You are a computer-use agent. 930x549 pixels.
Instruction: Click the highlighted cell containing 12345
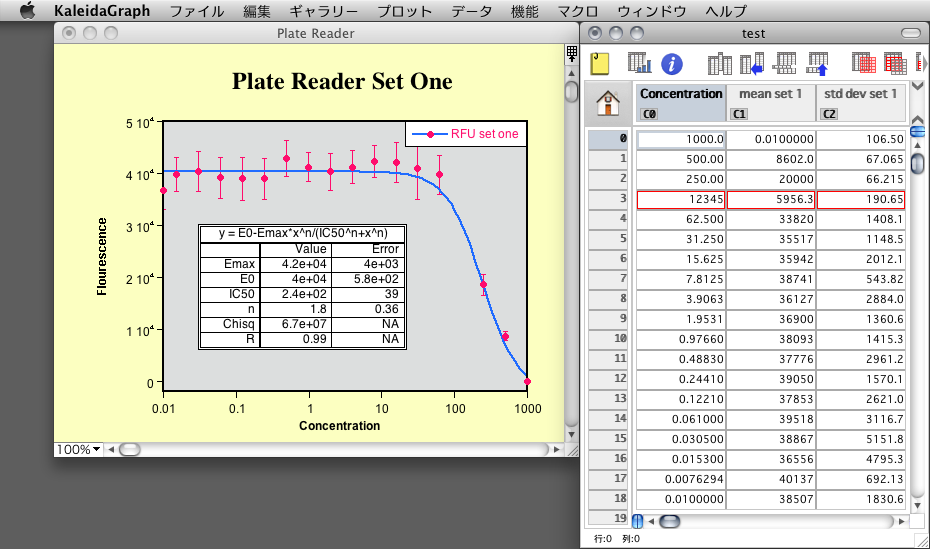coord(681,199)
